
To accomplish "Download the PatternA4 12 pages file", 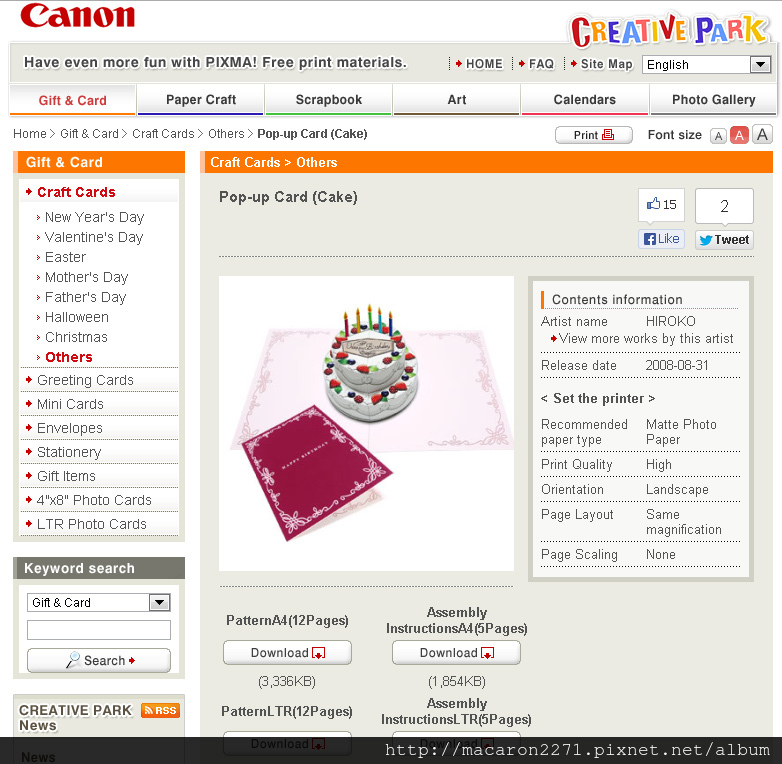I will click(287, 653).
